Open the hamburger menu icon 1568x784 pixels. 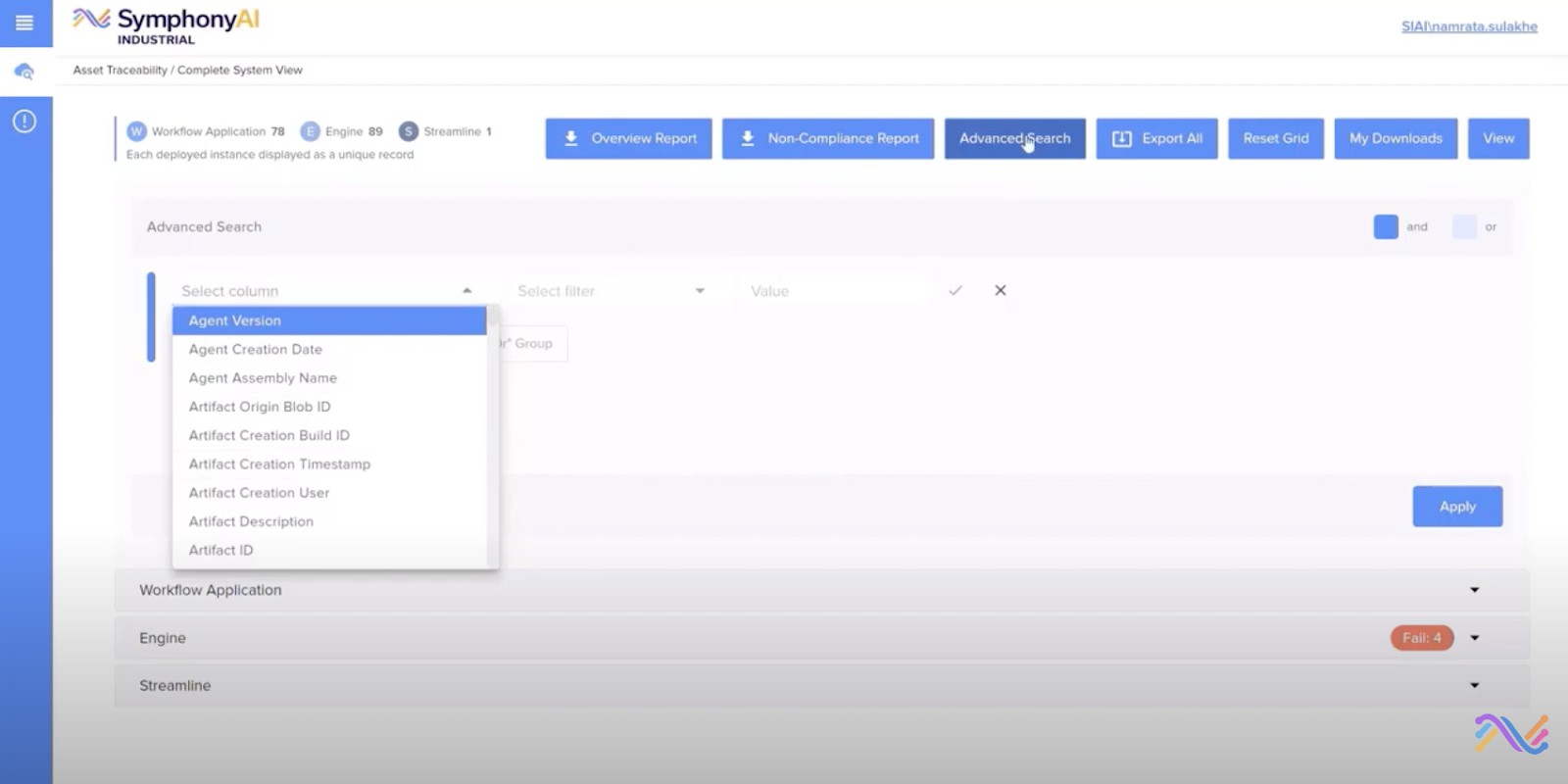tap(24, 23)
